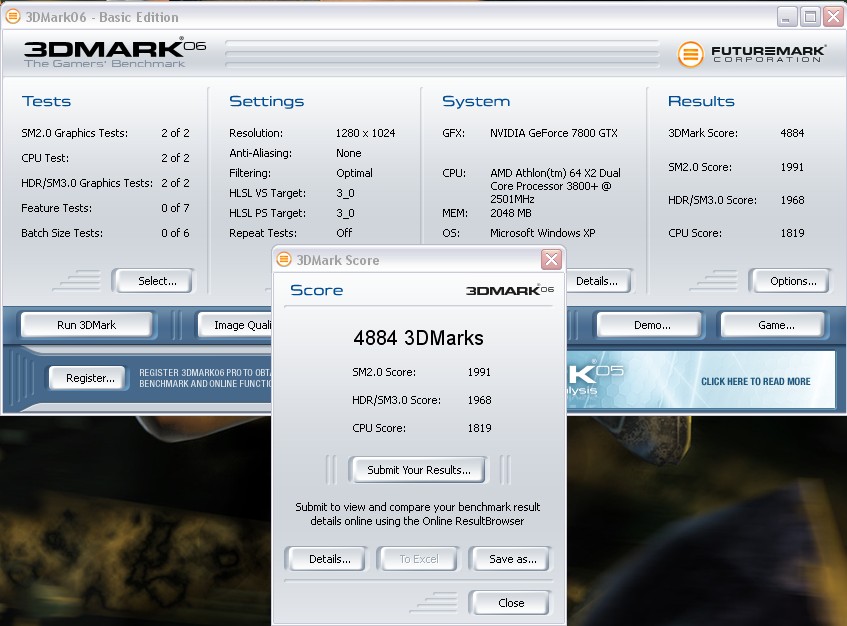Close the 3DMark Score dialog
This screenshot has width=847, height=626.
click(x=552, y=260)
